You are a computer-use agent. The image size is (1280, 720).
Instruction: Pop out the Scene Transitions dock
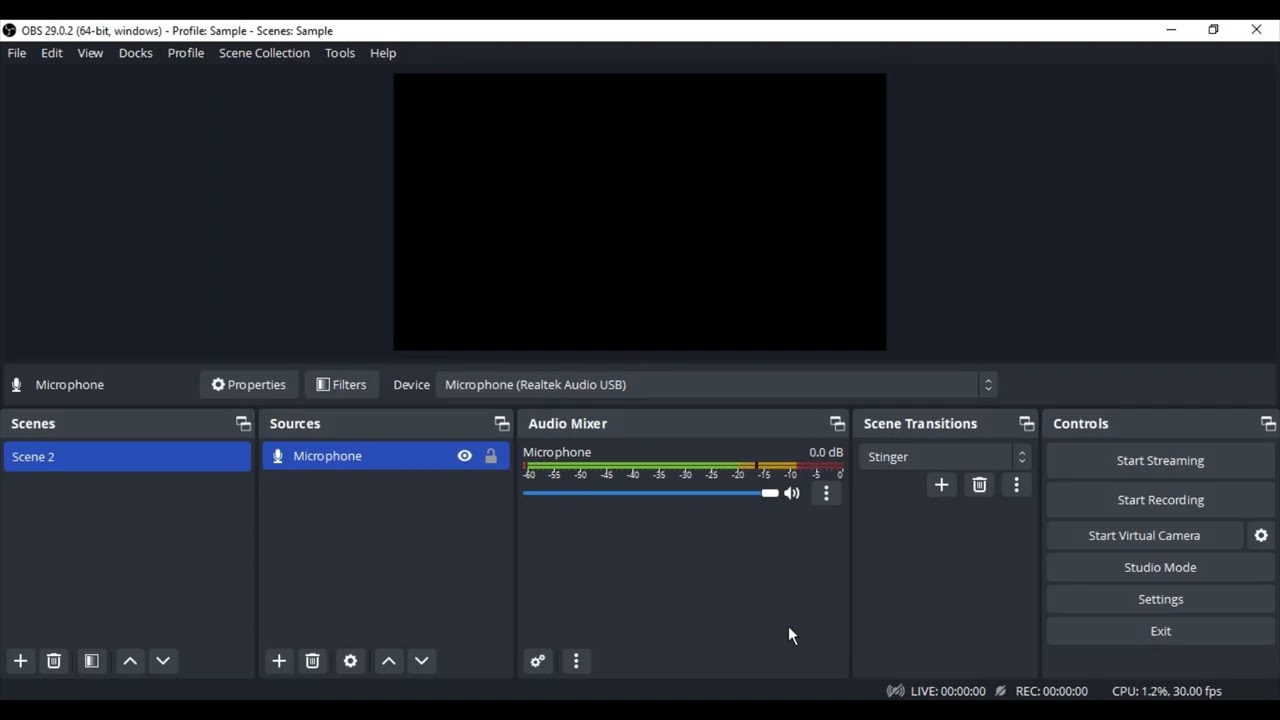pos(1026,424)
